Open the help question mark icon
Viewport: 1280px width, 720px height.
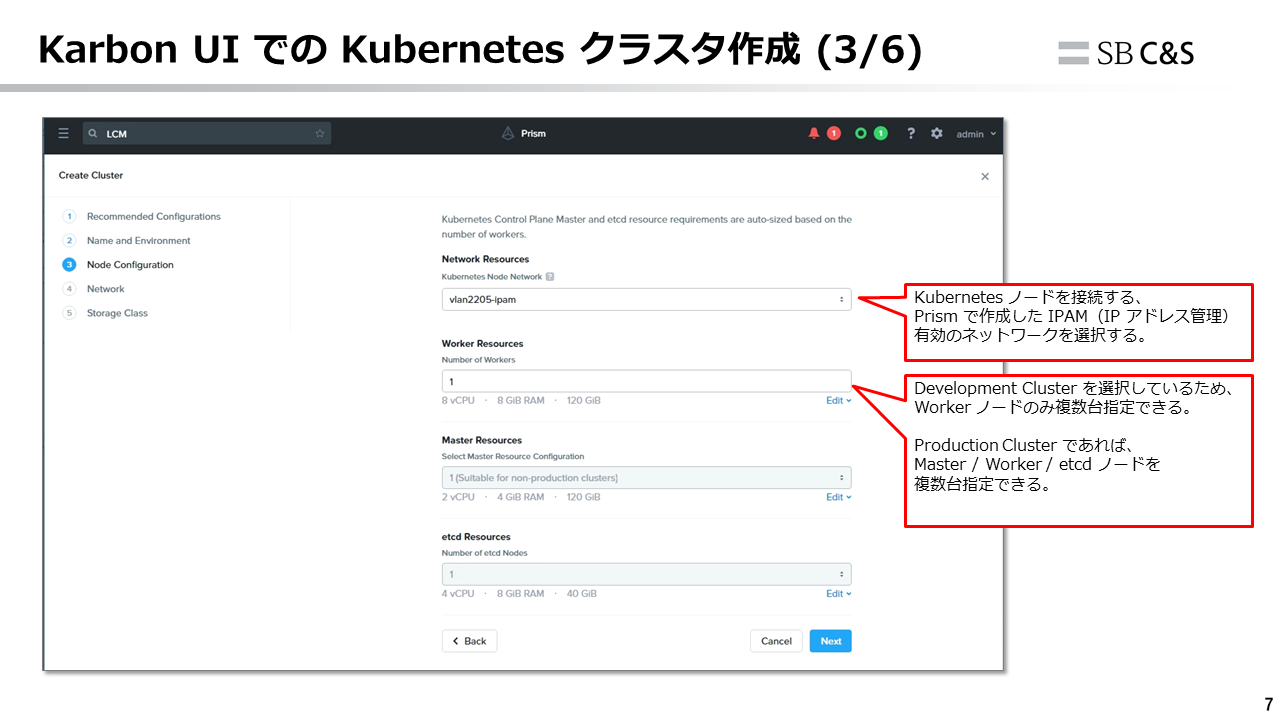[911, 133]
